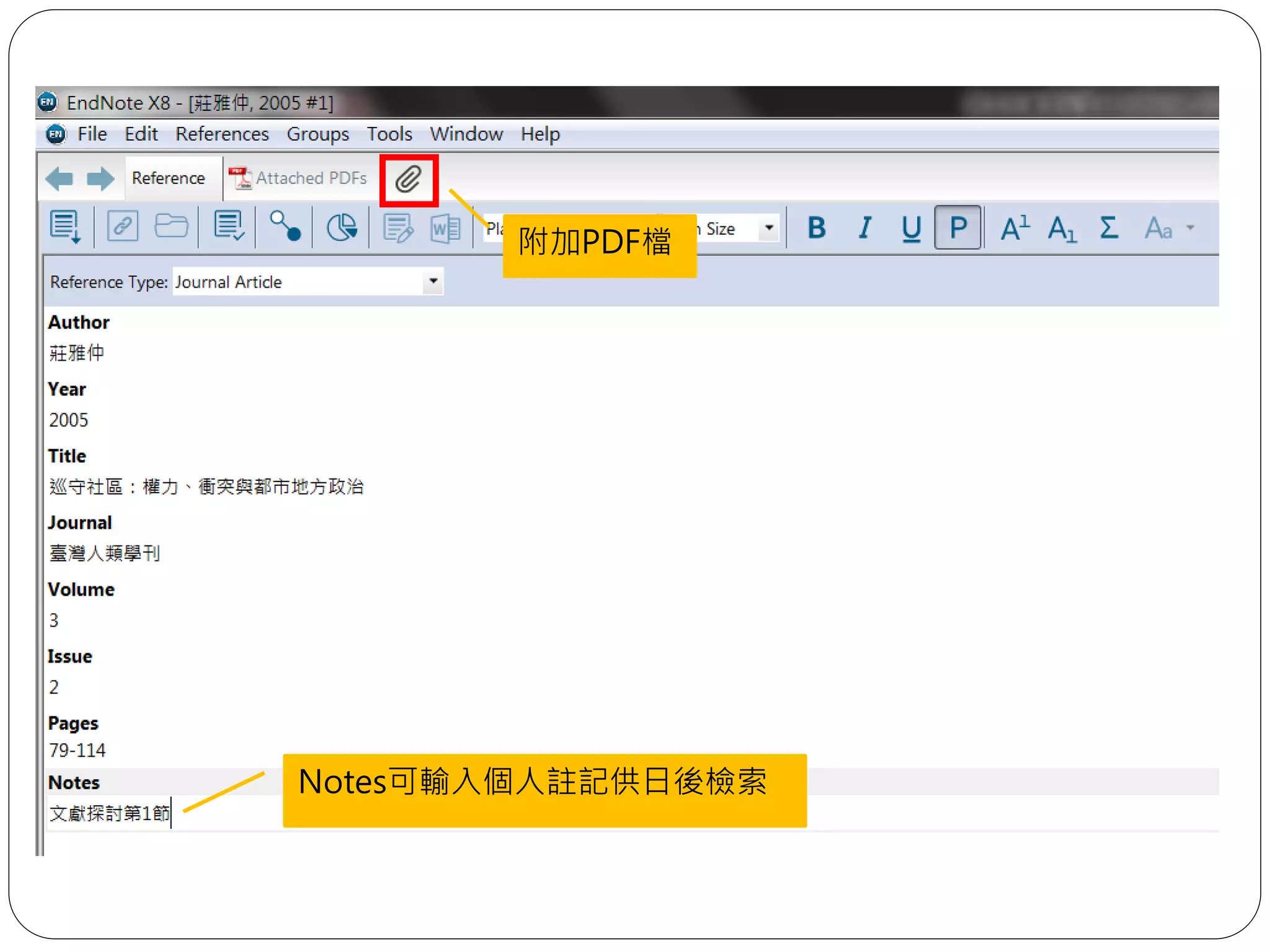Click the Year field value 2005

coord(69,420)
